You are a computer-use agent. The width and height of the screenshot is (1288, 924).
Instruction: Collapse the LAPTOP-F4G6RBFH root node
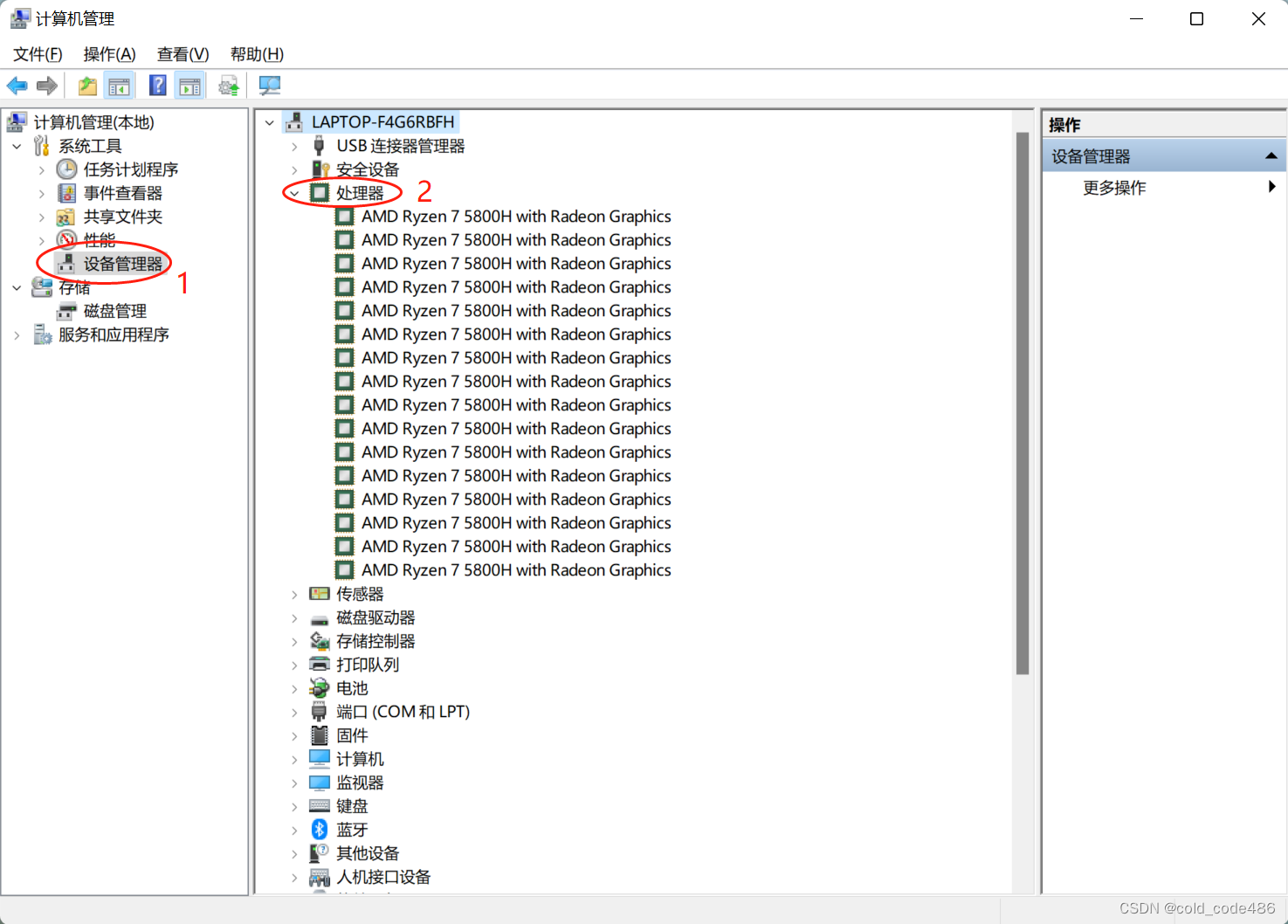[x=270, y=122]
